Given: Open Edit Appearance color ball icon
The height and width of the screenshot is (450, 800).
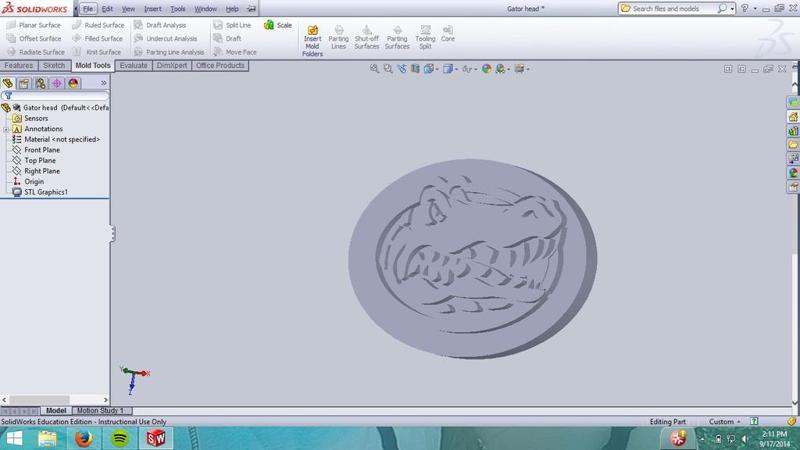Looking at the screenshot, I should [486, 69].
